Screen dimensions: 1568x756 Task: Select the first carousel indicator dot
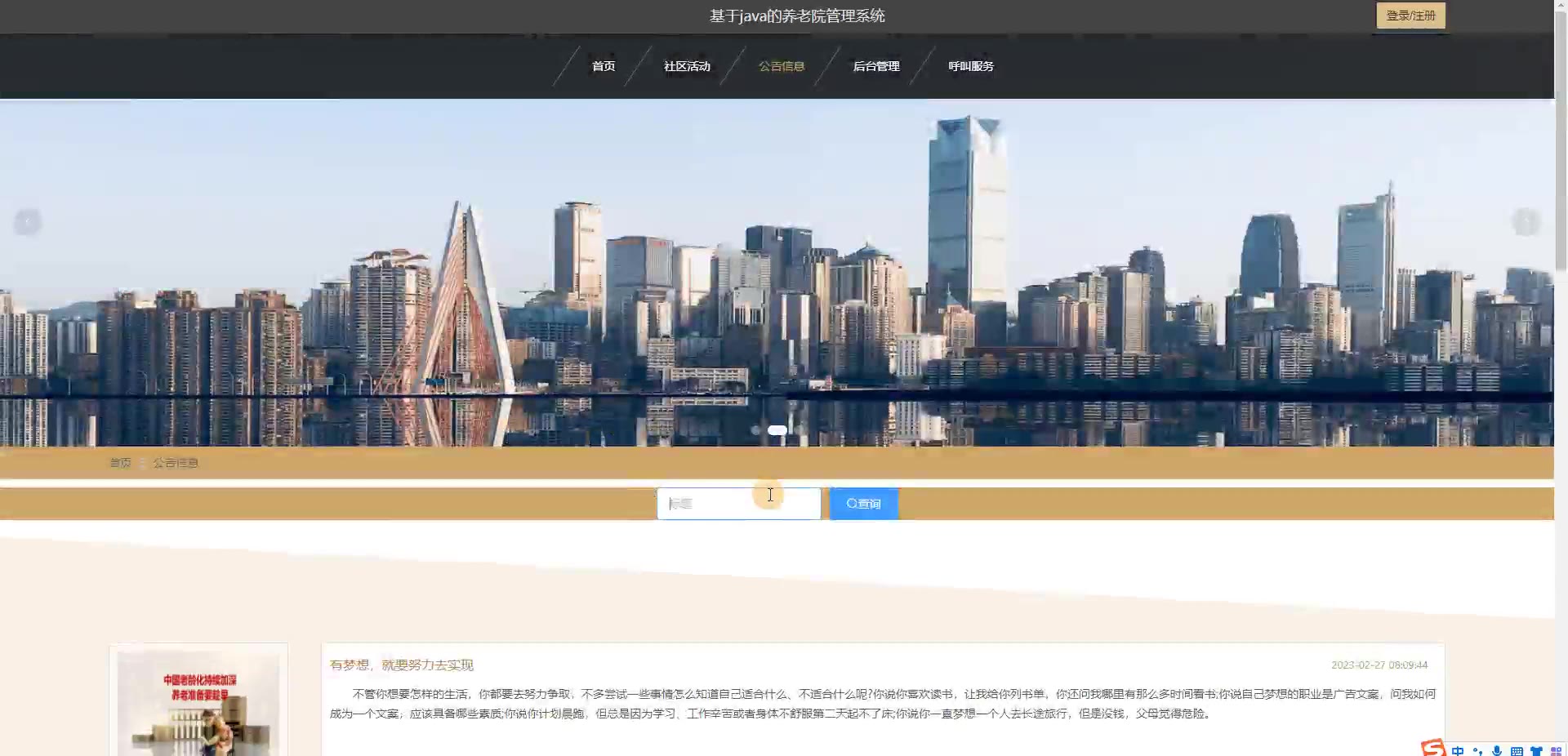click(755, 430)
